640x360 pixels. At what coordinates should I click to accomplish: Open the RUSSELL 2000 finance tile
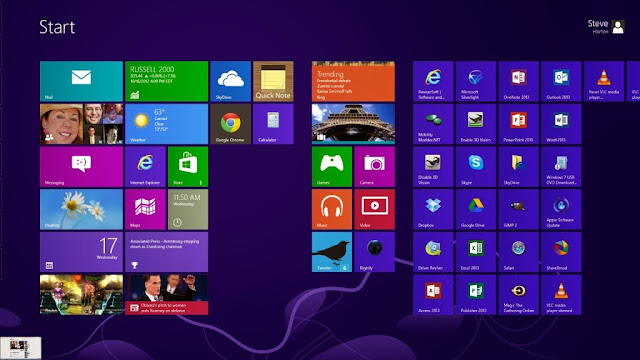click(167, 81)
